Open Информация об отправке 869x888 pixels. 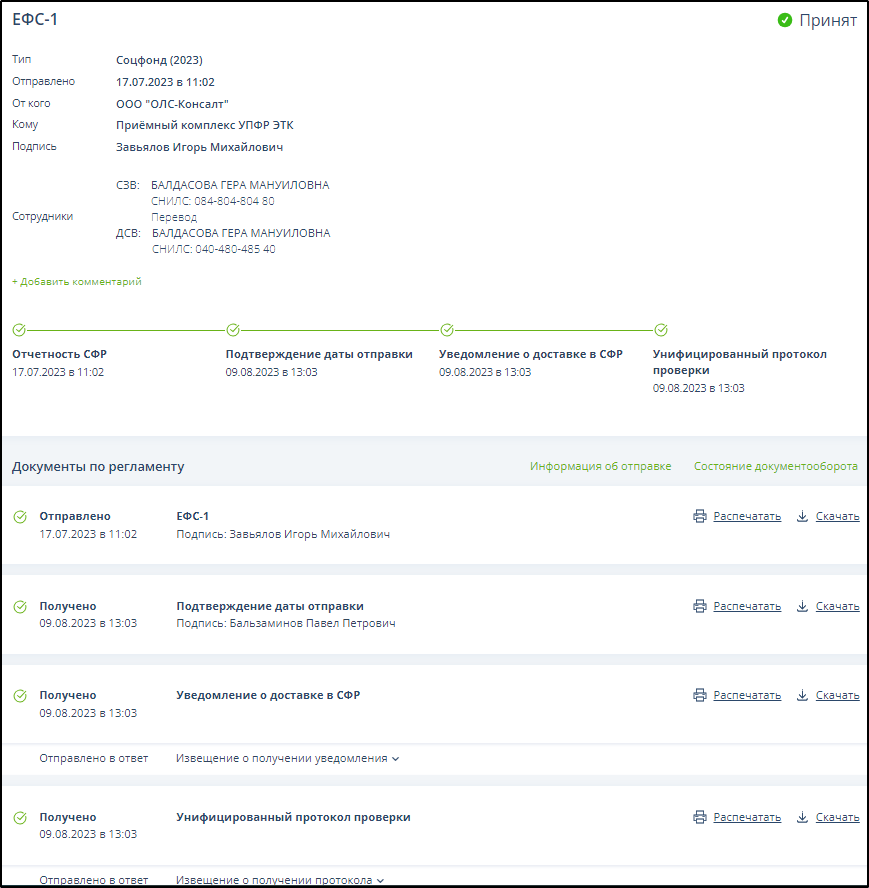(600, 466)
